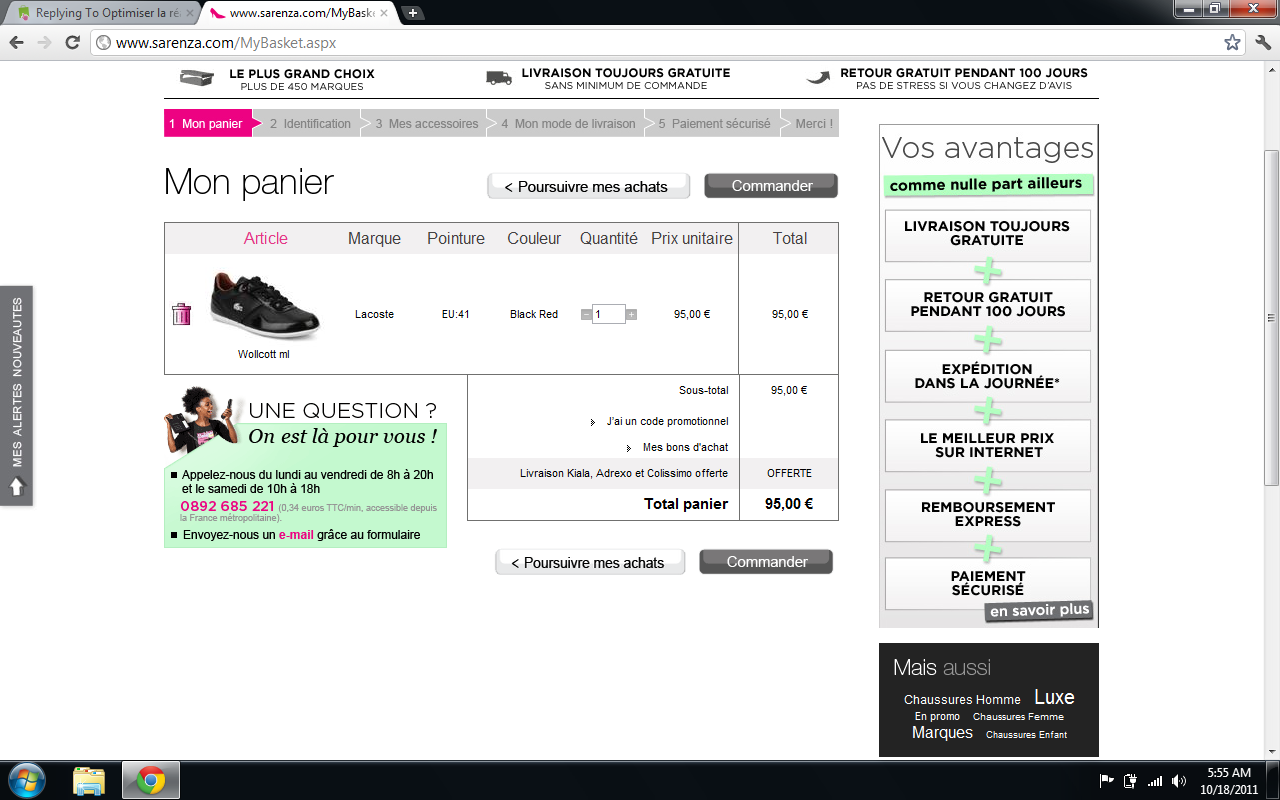Open the Marques link
The width and height of the screenshot is (1280, 800).
942,733
